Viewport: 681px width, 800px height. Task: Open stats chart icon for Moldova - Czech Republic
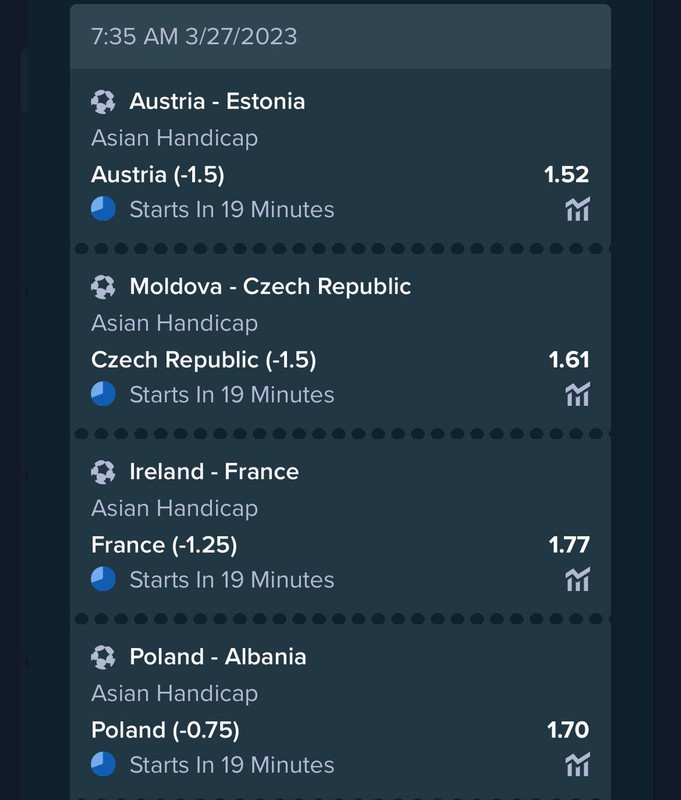click(577, 394)
